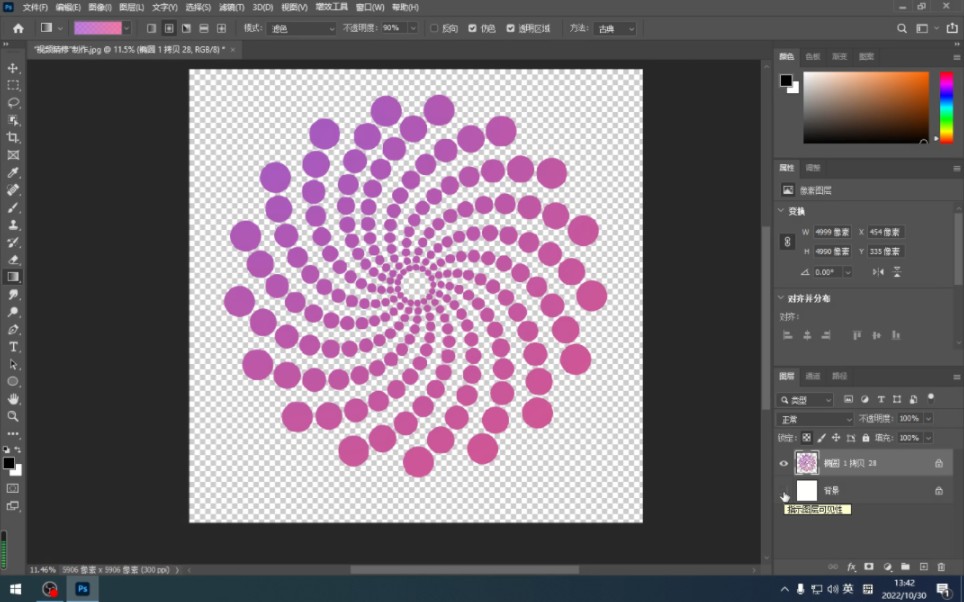This screenshot has width=964, height=602.
Task: Open the 滤镜(T) menu
Action: click(233, 7)
